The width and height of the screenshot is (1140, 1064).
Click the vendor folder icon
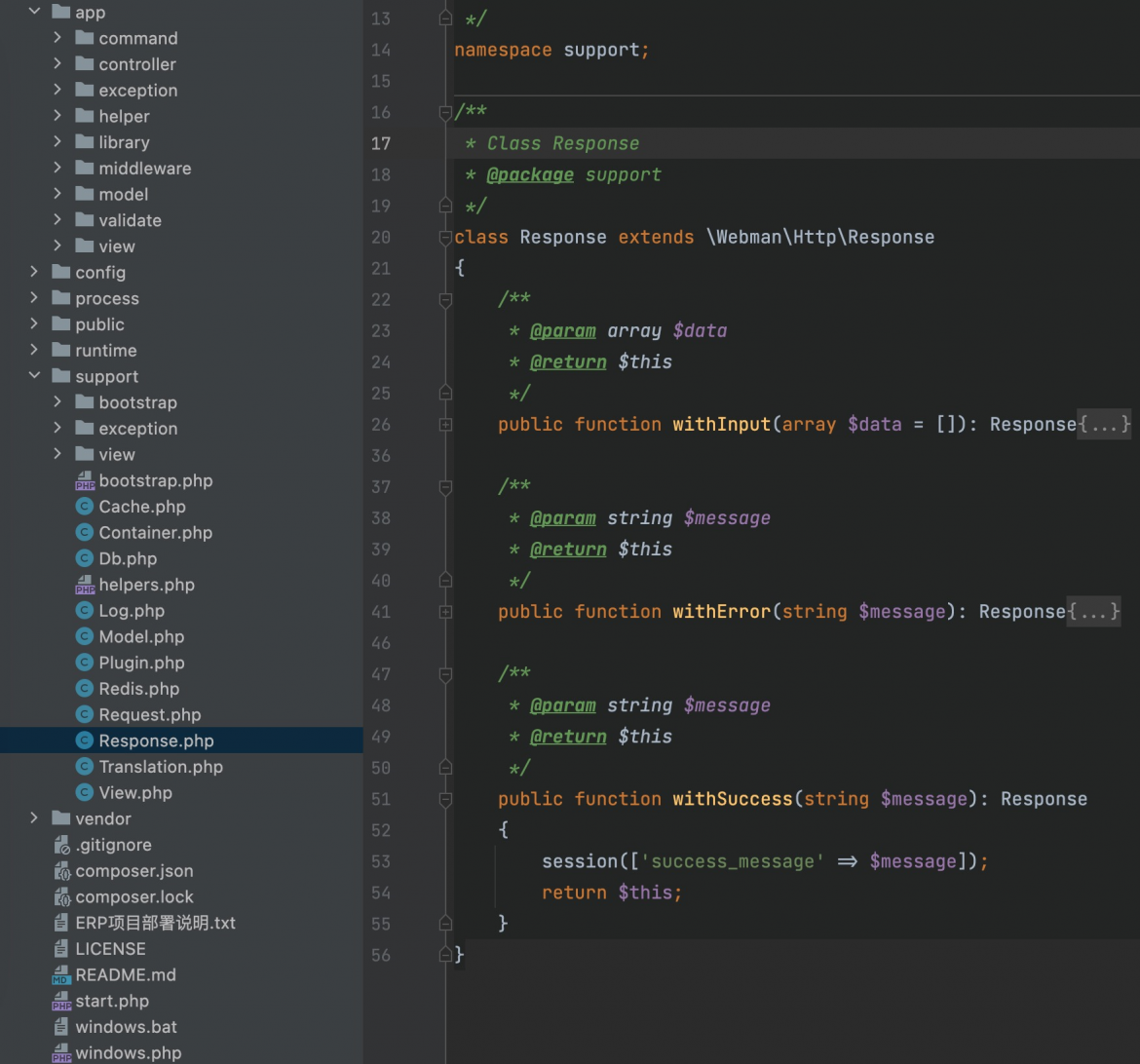tap(61, 818)
